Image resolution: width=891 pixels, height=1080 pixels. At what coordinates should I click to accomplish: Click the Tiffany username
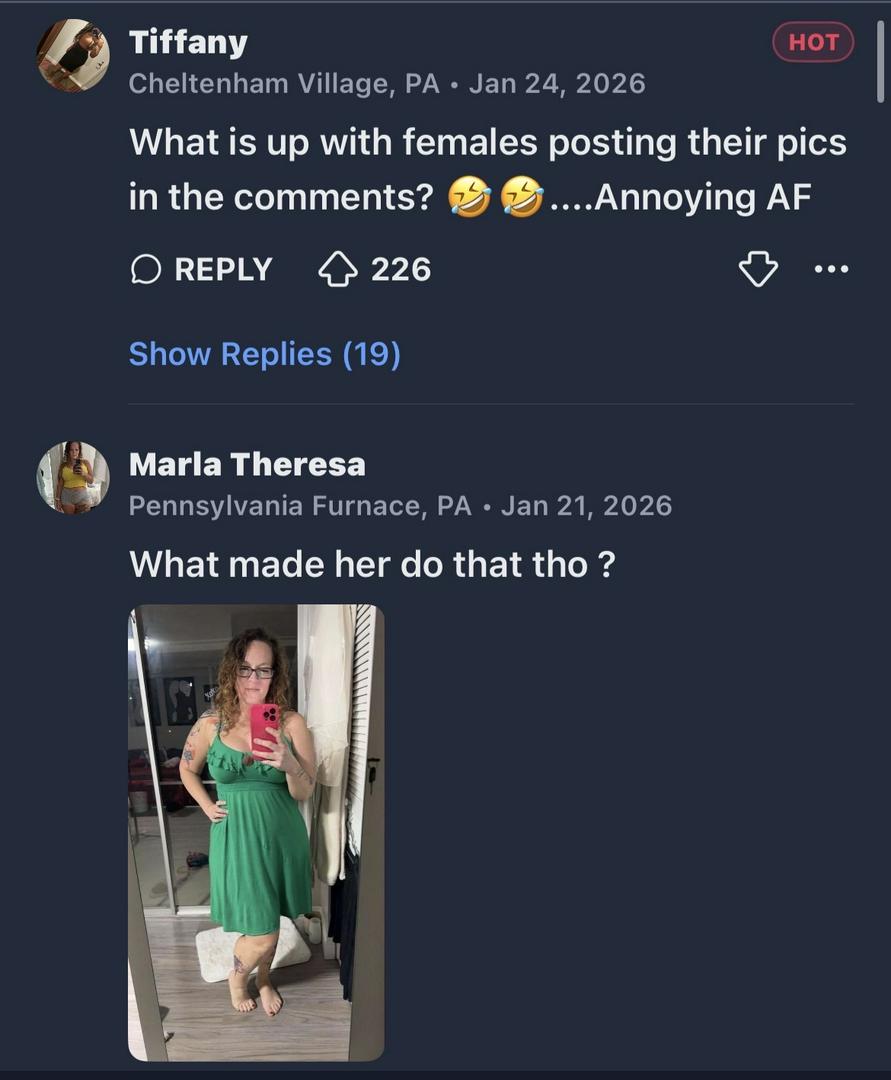(188, 43)
